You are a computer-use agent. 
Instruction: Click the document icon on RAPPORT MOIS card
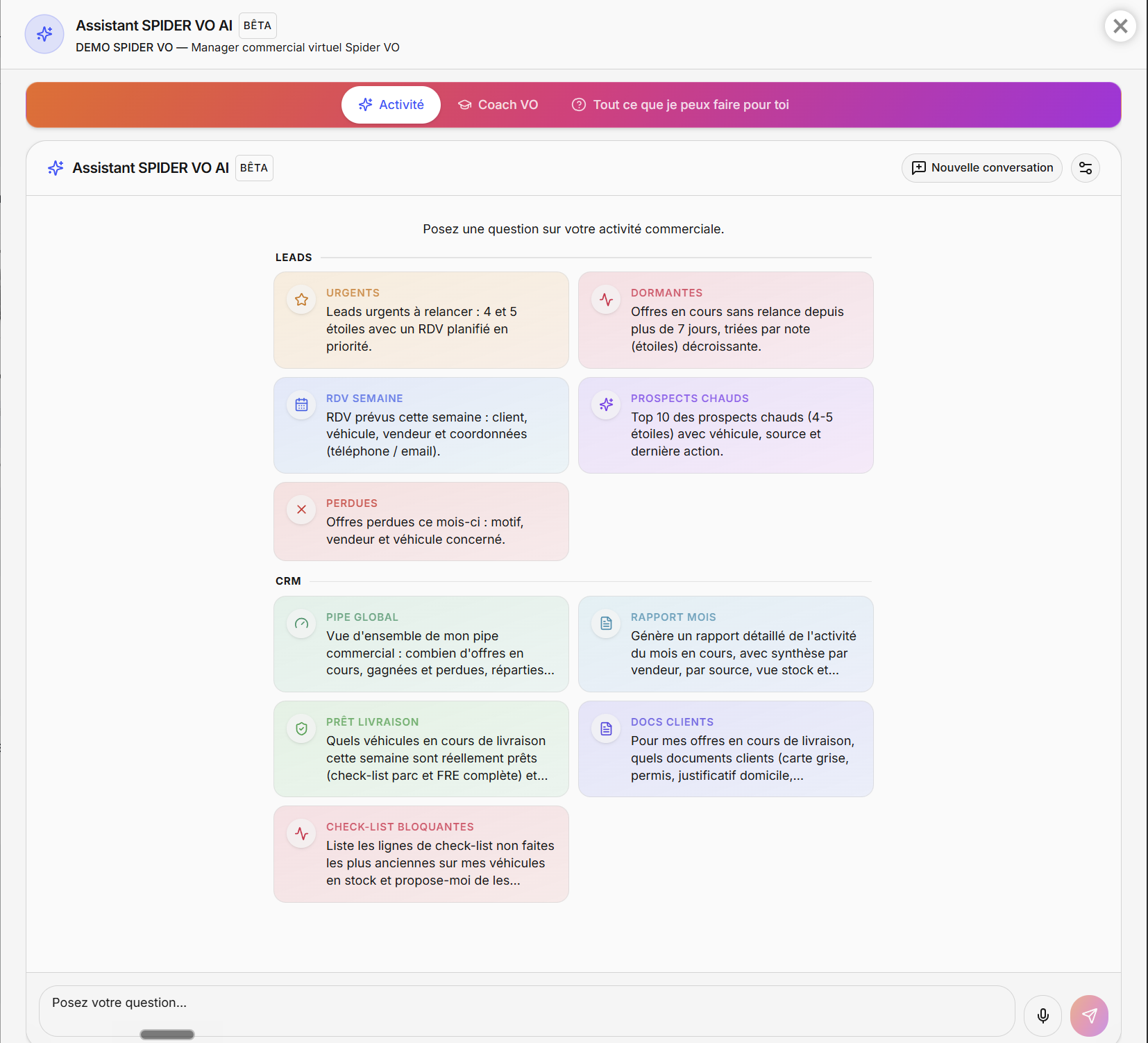tap(606, 624)
